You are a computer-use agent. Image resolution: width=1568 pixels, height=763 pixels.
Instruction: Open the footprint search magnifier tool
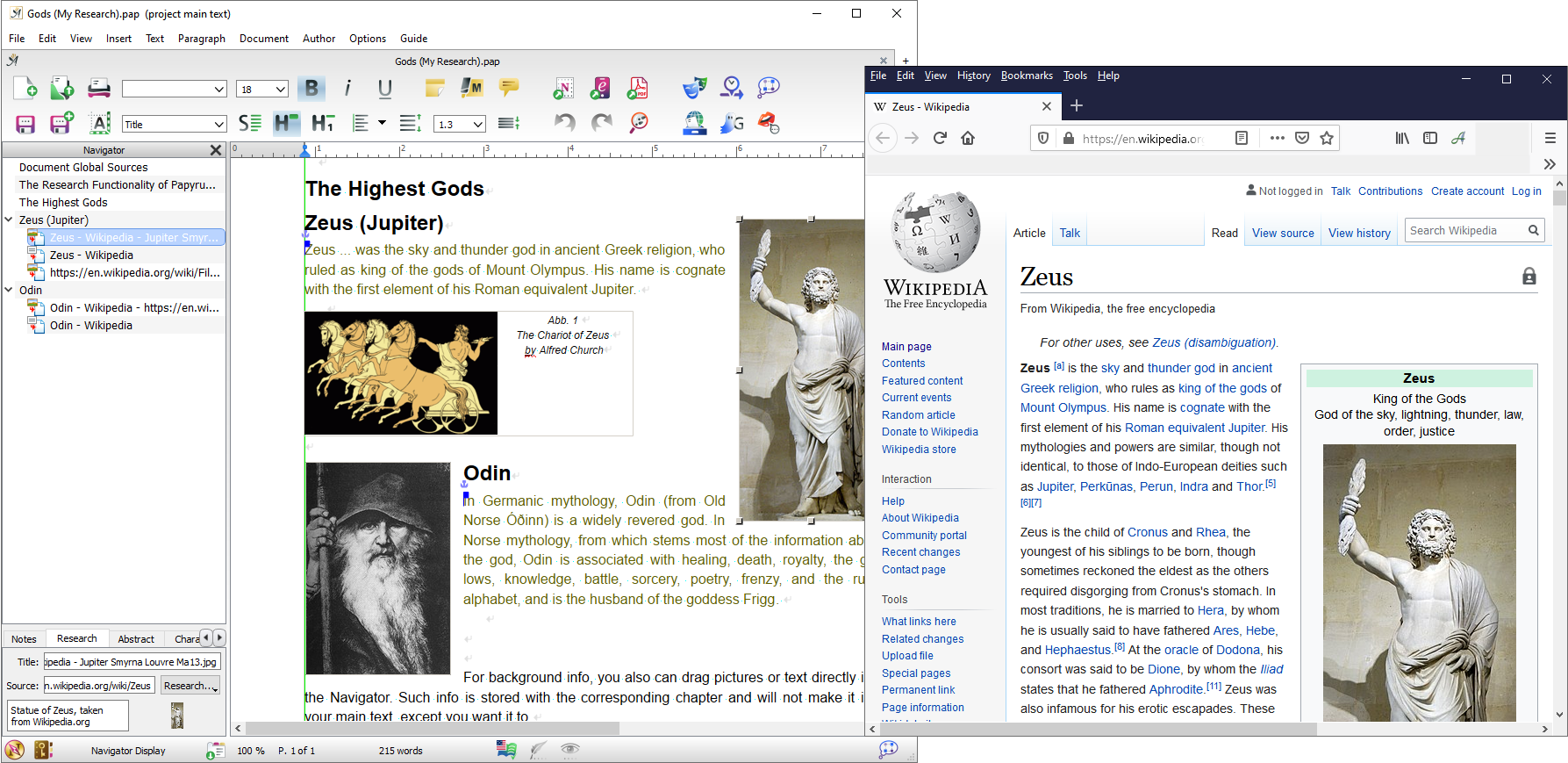[639, 123]
